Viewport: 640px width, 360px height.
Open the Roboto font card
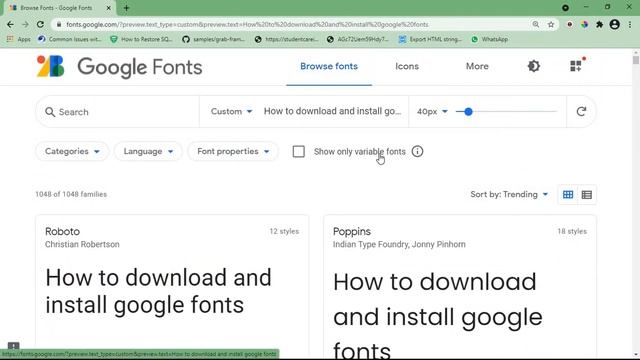[172, 286]
